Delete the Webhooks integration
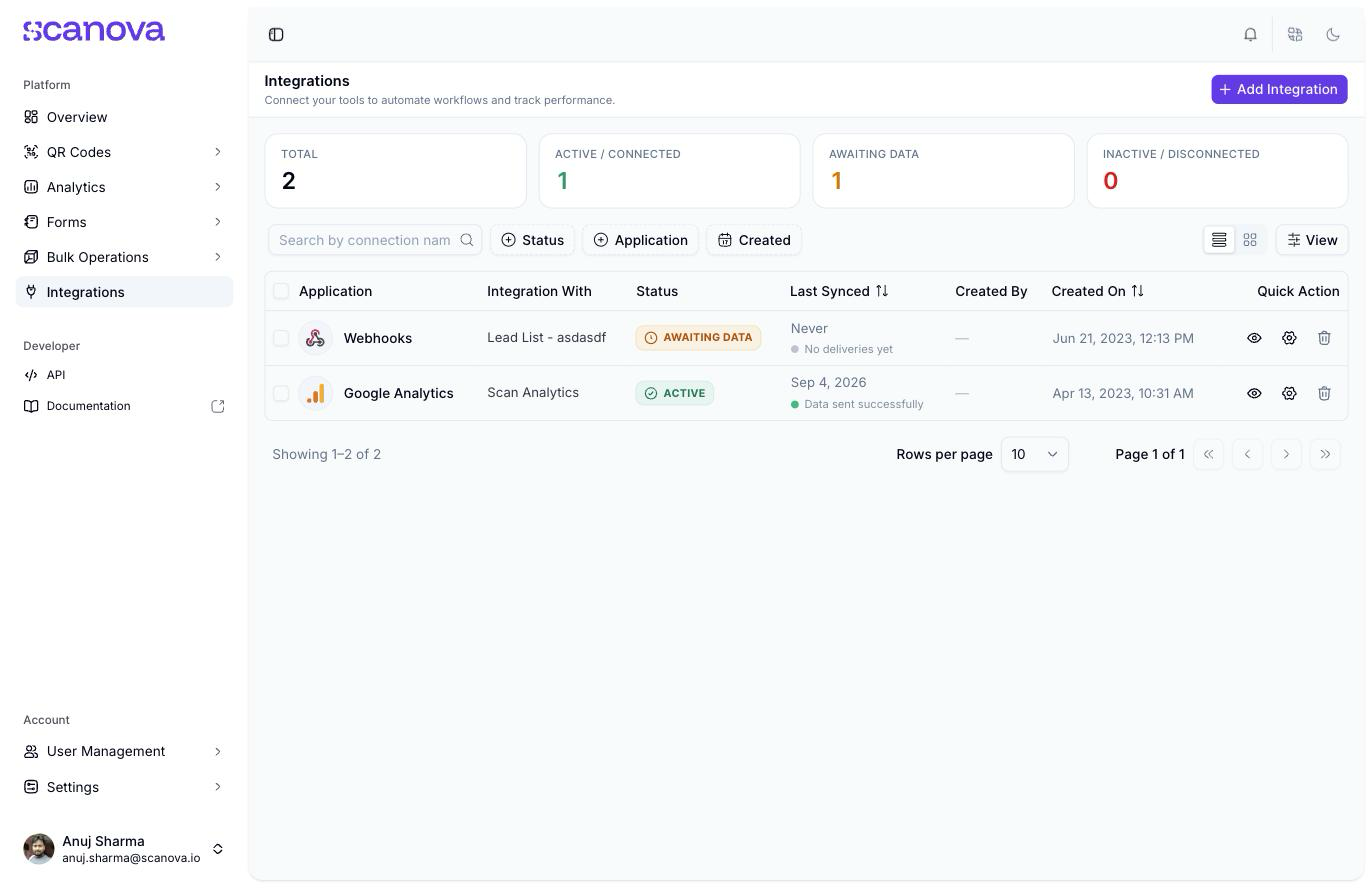Image resolution: width=1372 pixels, height=888 pixels. pyautogui.click(x=1324, y=338)
